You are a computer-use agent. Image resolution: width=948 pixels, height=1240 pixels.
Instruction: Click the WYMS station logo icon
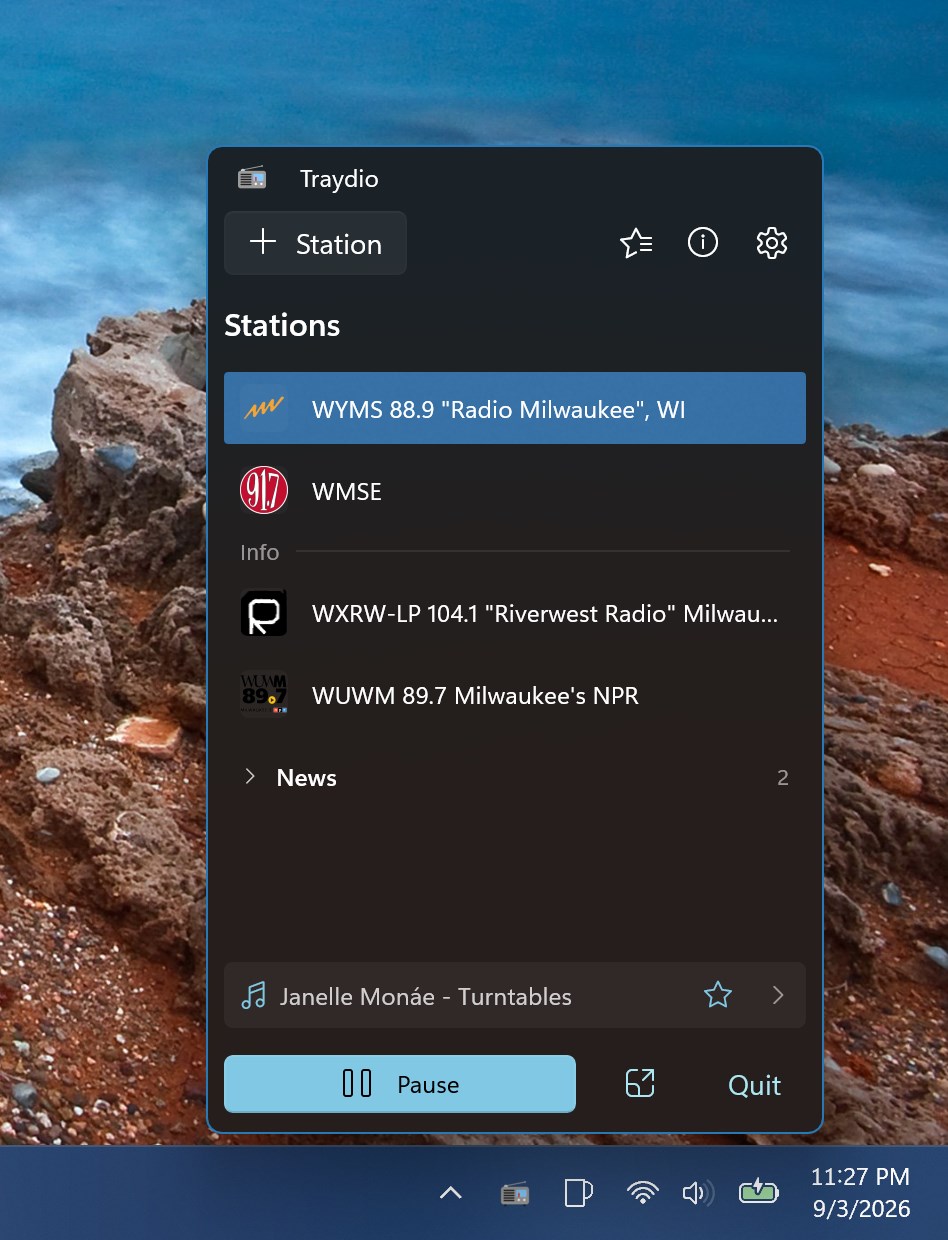click(264, 408)
